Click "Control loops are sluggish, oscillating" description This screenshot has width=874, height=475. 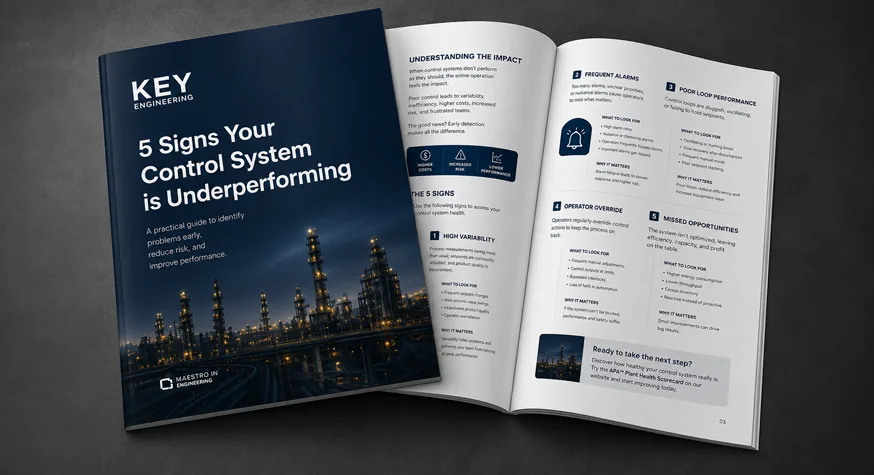(707, 108)
